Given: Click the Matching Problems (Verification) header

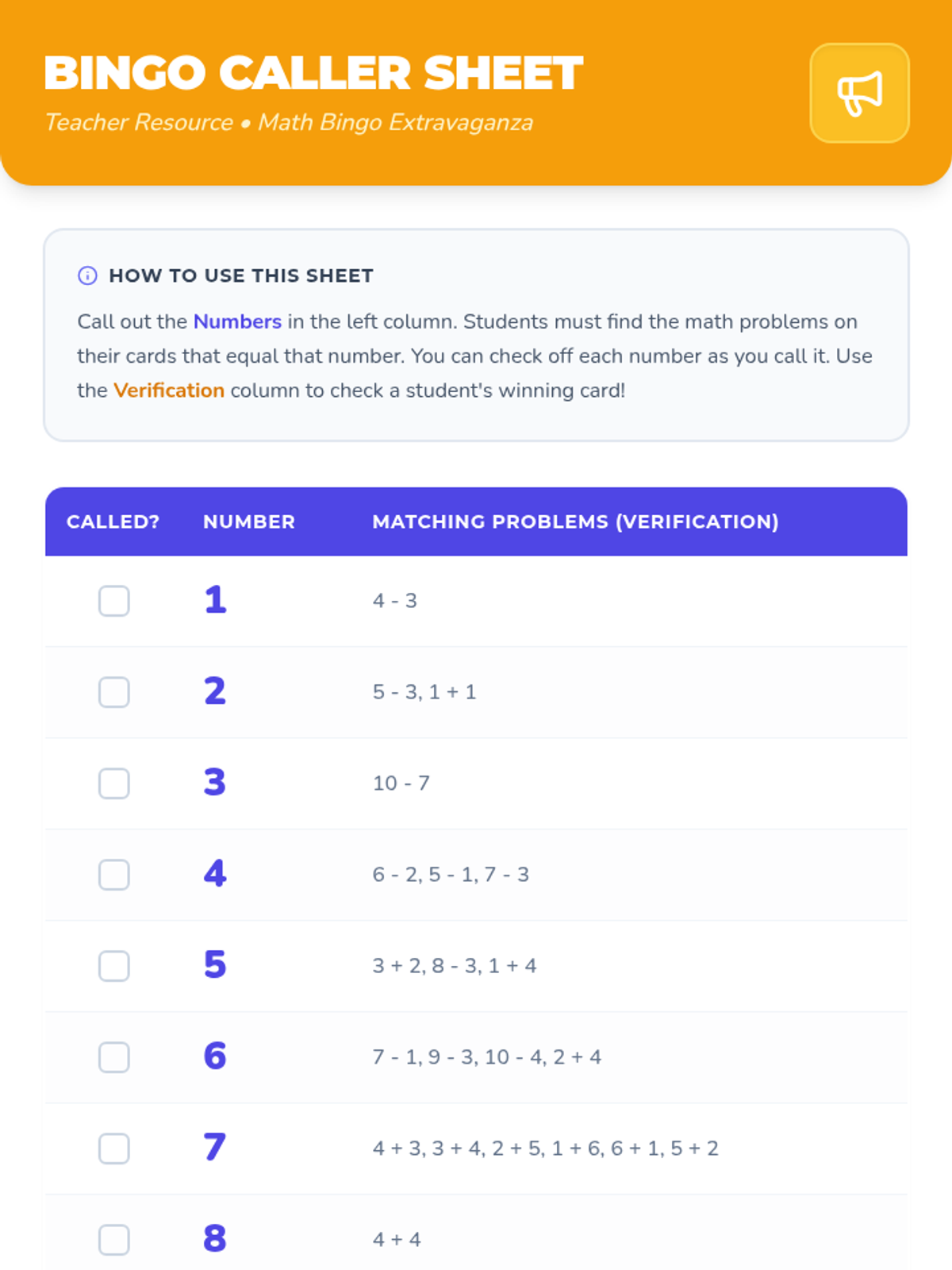Looking at the screenshot, I should [x=576, y=521].
